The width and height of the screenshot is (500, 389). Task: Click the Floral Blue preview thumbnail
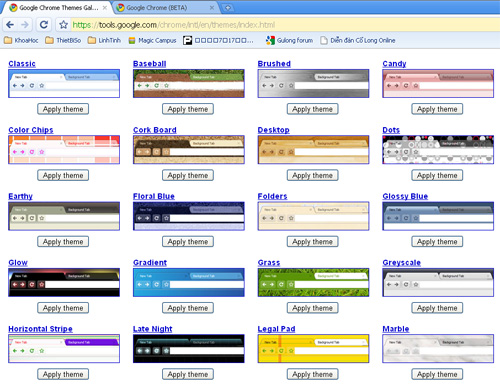click(189, 216)
